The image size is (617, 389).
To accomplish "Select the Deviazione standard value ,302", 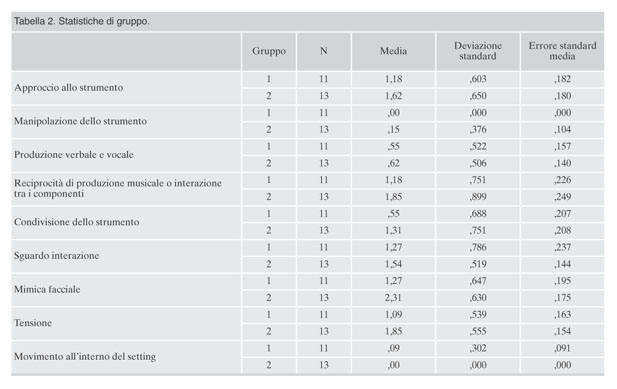I will [478, 348].
